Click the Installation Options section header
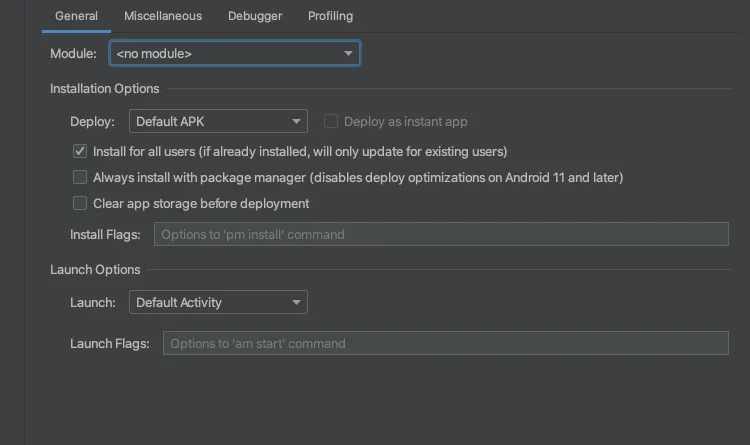 [105, 89]
